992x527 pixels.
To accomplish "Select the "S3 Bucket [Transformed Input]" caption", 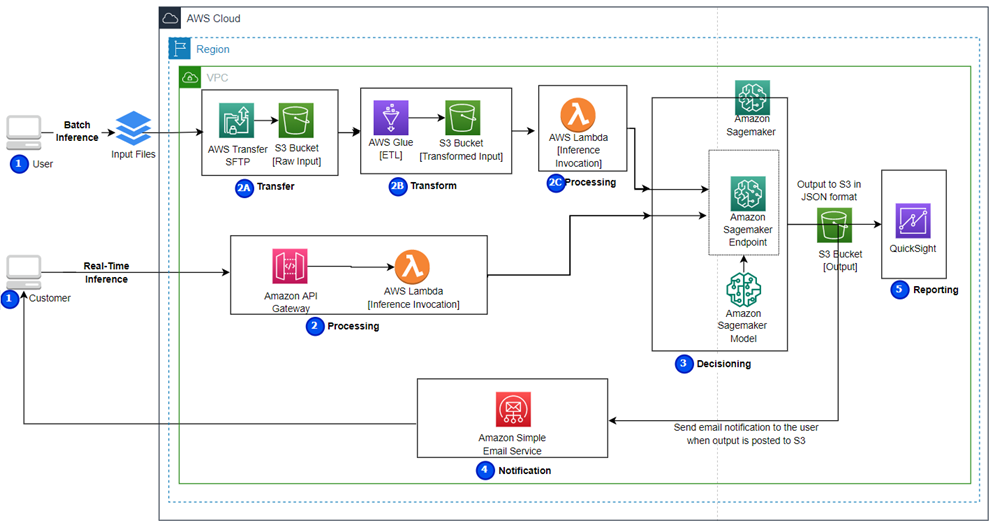I will click(461, 150).
